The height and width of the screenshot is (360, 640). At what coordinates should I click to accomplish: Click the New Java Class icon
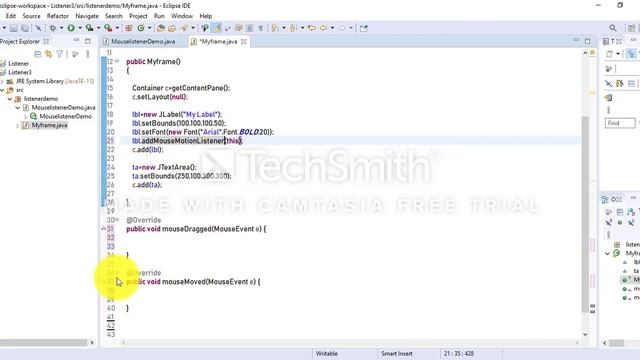click(141, 28)
